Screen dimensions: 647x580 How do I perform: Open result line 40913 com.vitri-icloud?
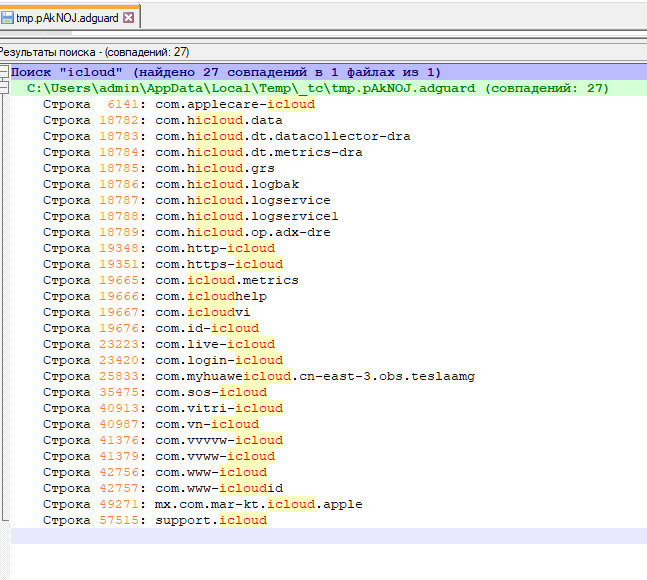point(163,408)
